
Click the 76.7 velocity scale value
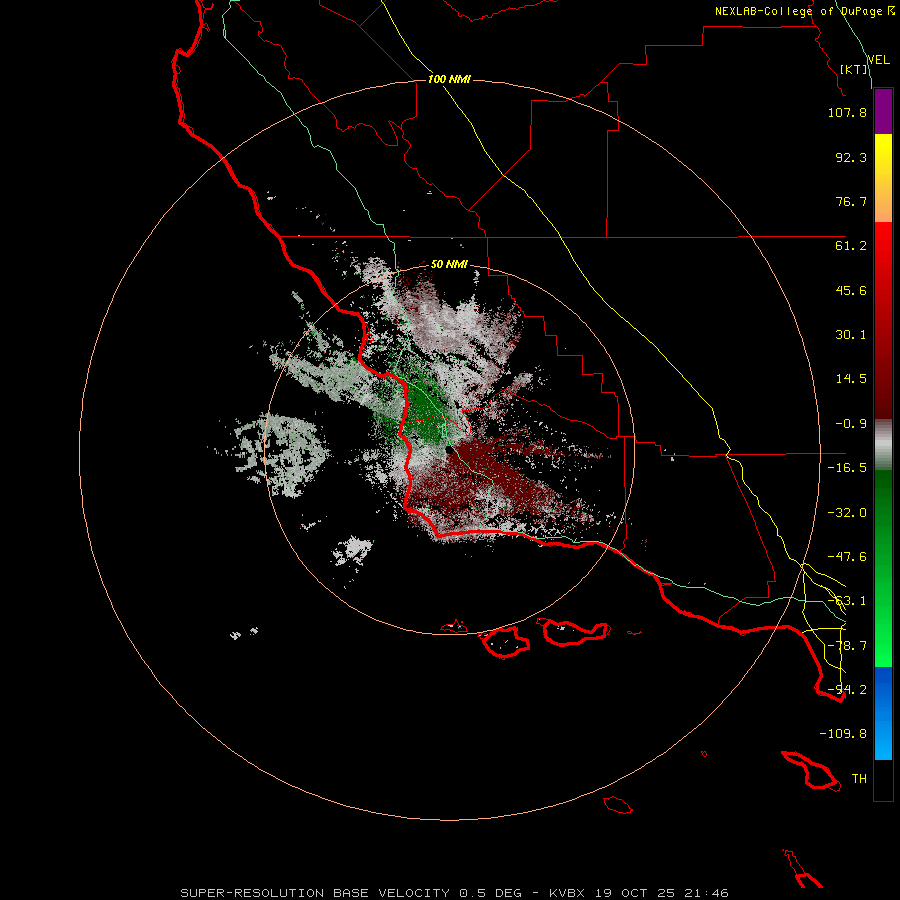coord(851,201)
